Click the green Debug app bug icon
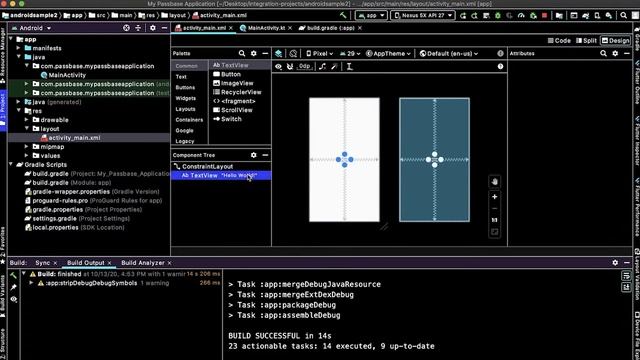This screenshot has height=360, width=640. click(498, 16)
